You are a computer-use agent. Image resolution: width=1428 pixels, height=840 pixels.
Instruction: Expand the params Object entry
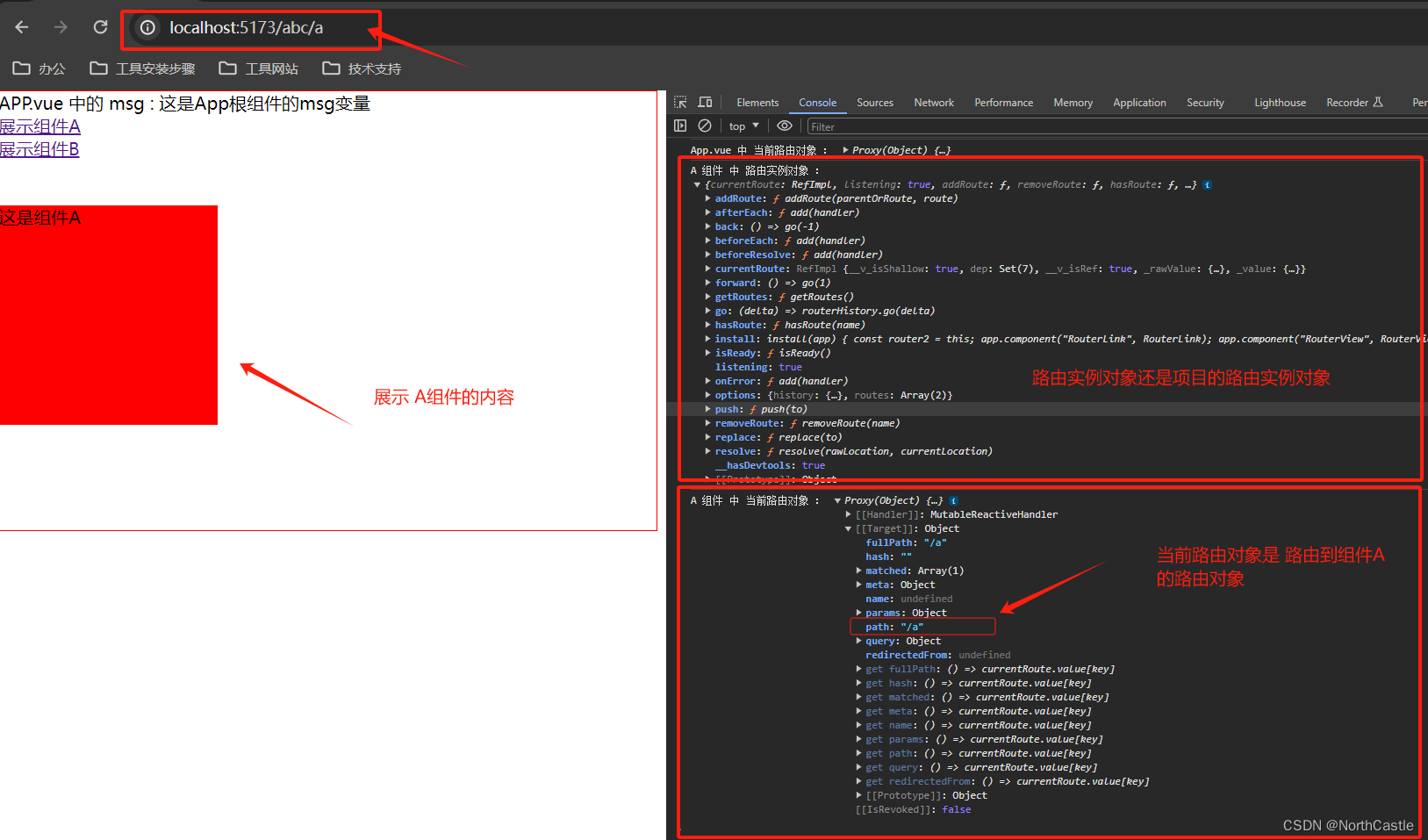pos(858,614)
